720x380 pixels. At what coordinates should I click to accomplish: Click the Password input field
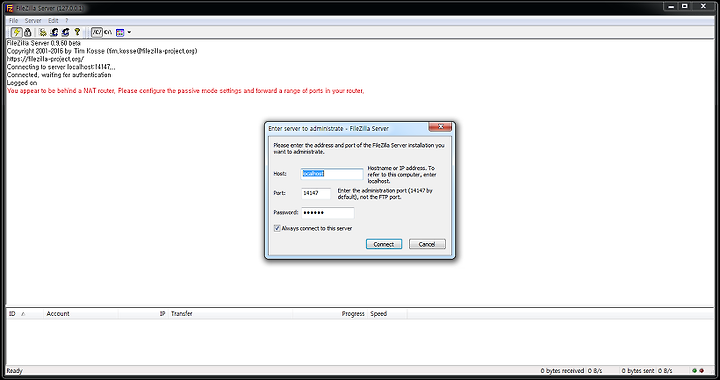pyautogui.click(x=328, y=213)
